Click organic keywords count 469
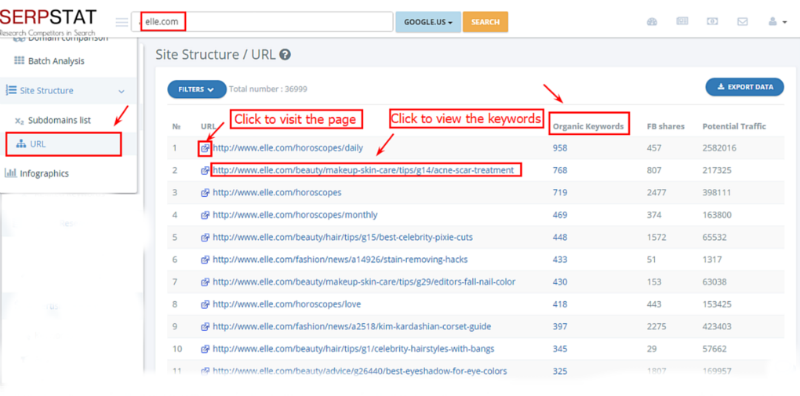The height and width of the screenshot is (396, 800). [x=560, y=215]
